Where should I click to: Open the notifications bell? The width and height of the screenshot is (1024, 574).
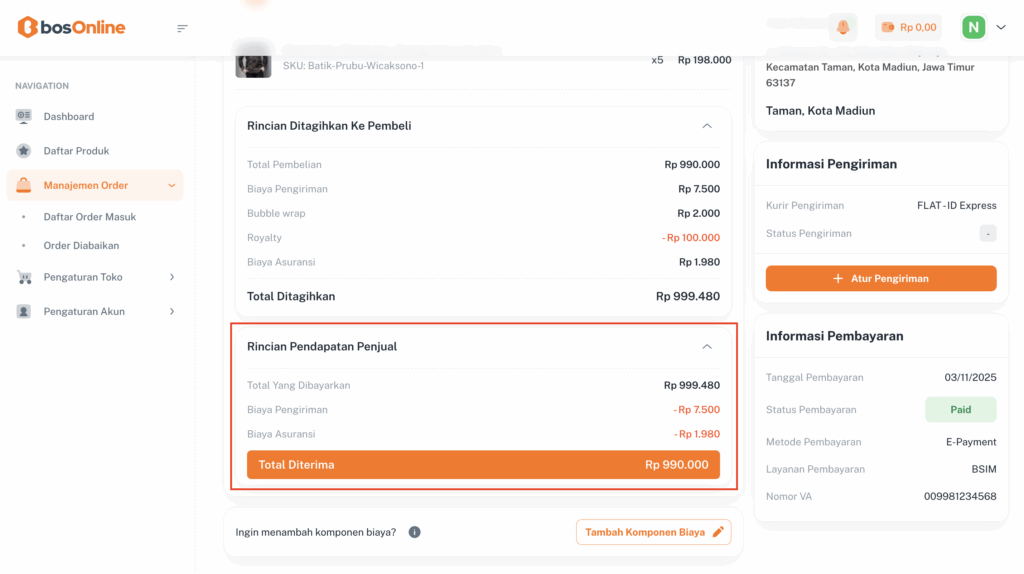tap(843, 27)
